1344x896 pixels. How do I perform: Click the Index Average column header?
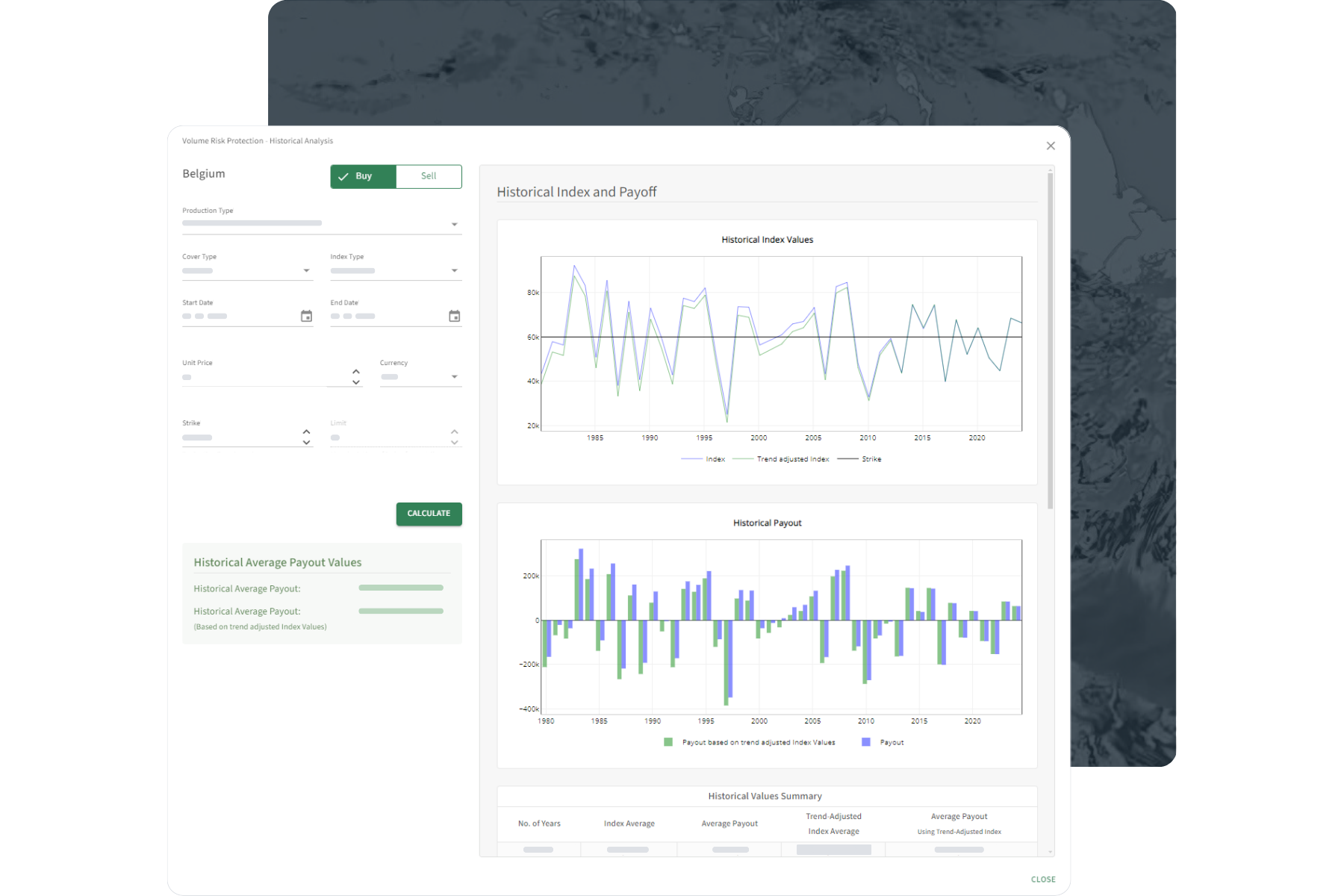coord(629,824)
